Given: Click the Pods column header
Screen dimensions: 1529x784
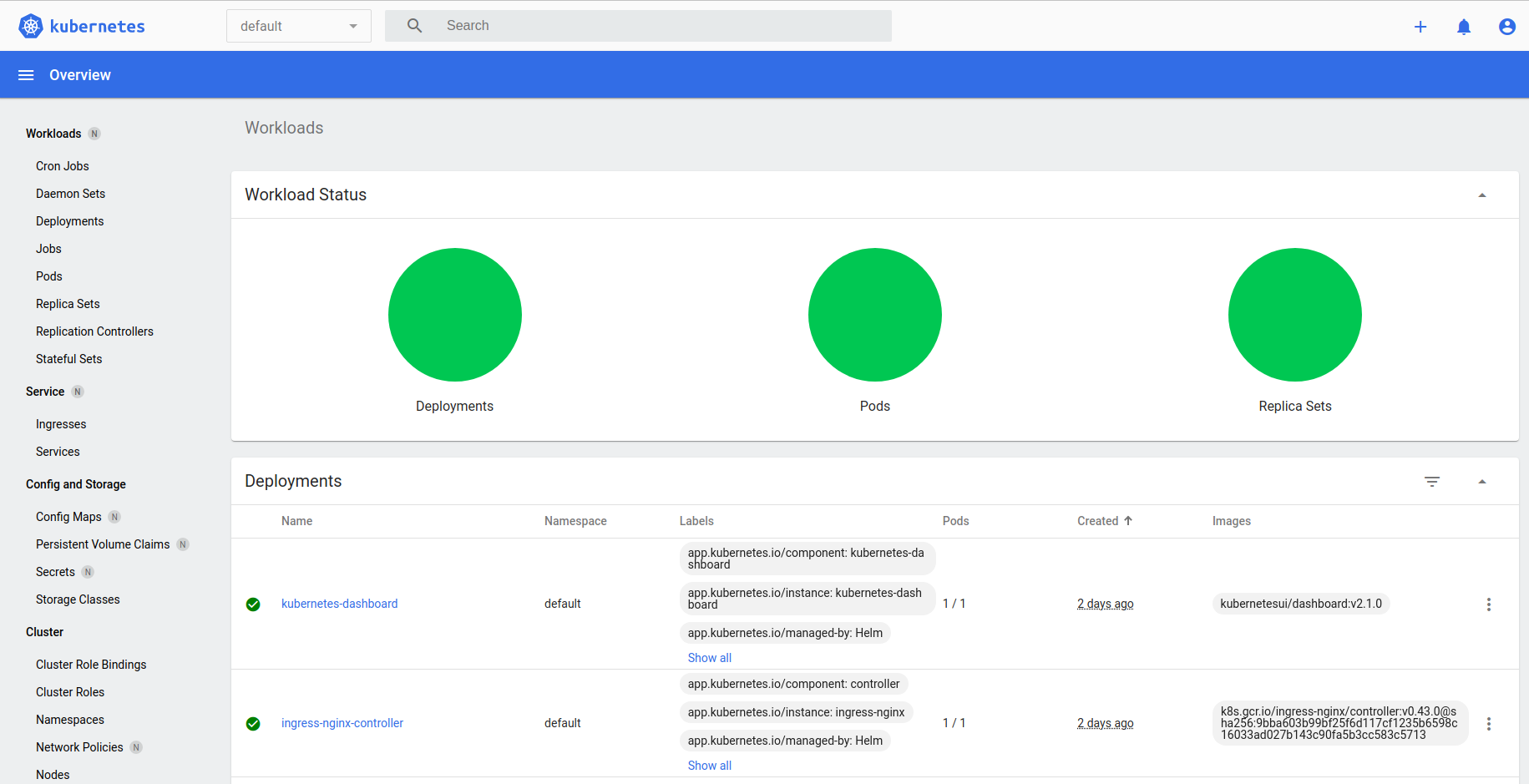Looking at the screenshot, I should click(955, 521).
